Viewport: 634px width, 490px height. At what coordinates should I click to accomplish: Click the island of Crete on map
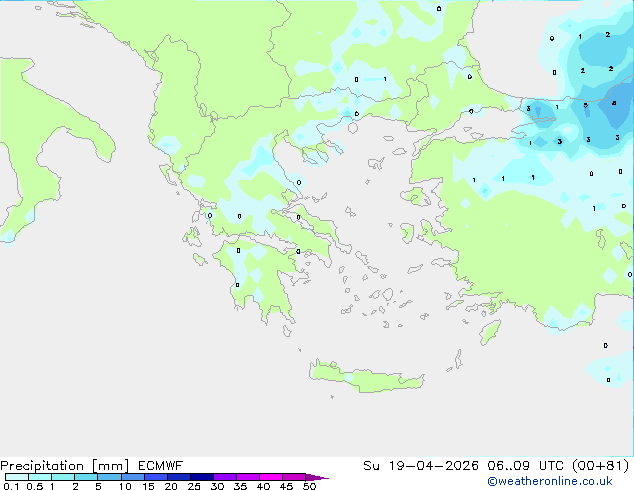pos(366,377)
